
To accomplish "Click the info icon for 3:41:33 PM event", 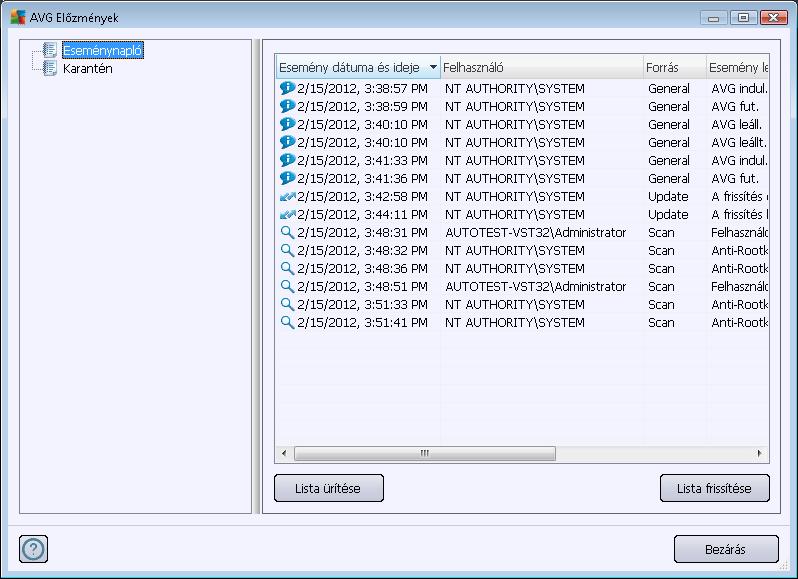I will coord(288,160).
